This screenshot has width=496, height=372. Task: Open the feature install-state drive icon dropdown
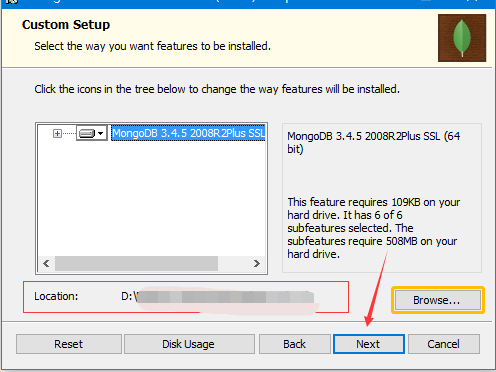(92, 133)
